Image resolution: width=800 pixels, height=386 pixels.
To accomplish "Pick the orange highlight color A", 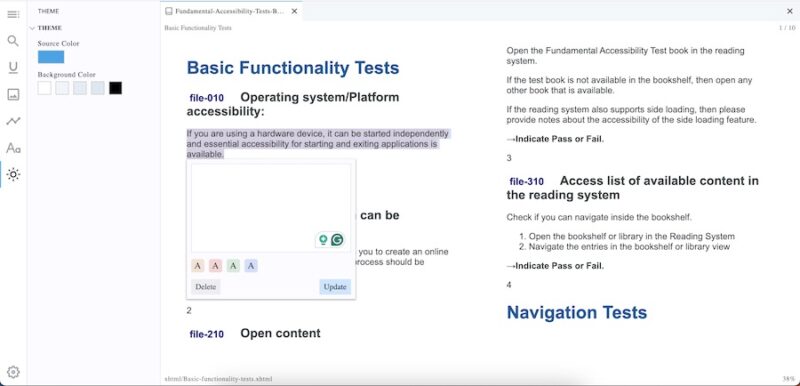I will 198,266.
